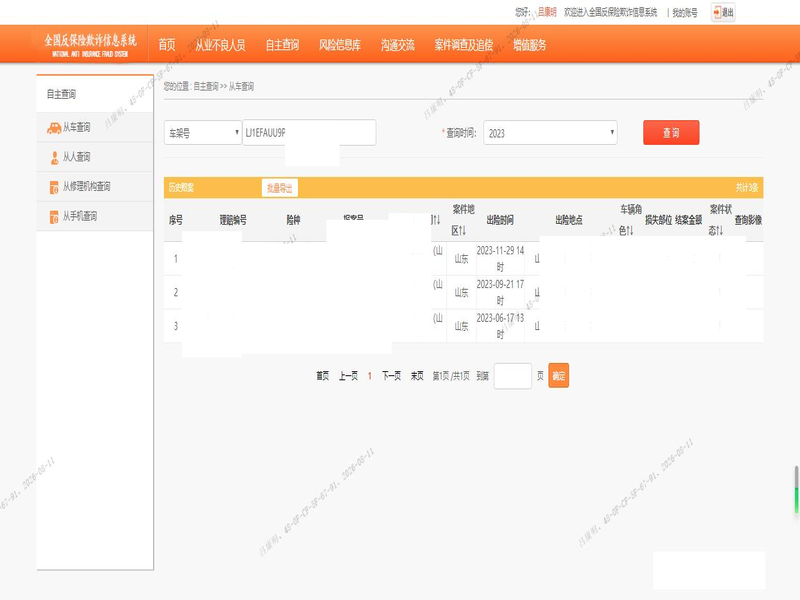The image size is (800, 600).
Task: Select 从修理机构查询 in the sidebar
Action: [x=95, y=187]
